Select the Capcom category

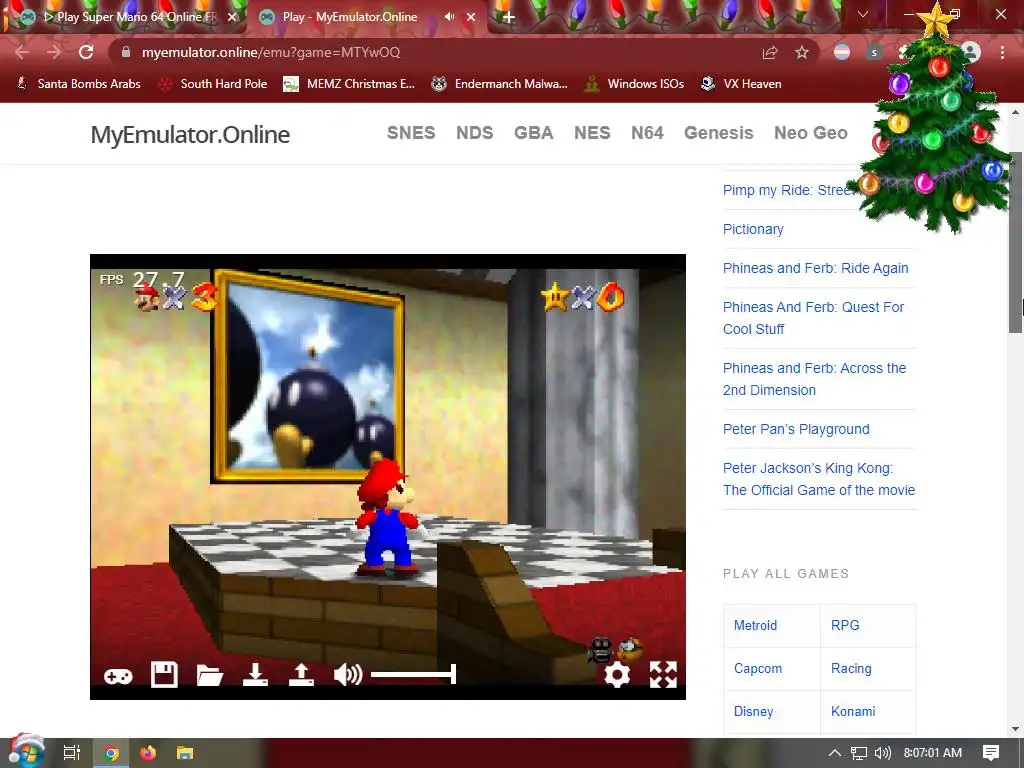(x=758, y=668)
